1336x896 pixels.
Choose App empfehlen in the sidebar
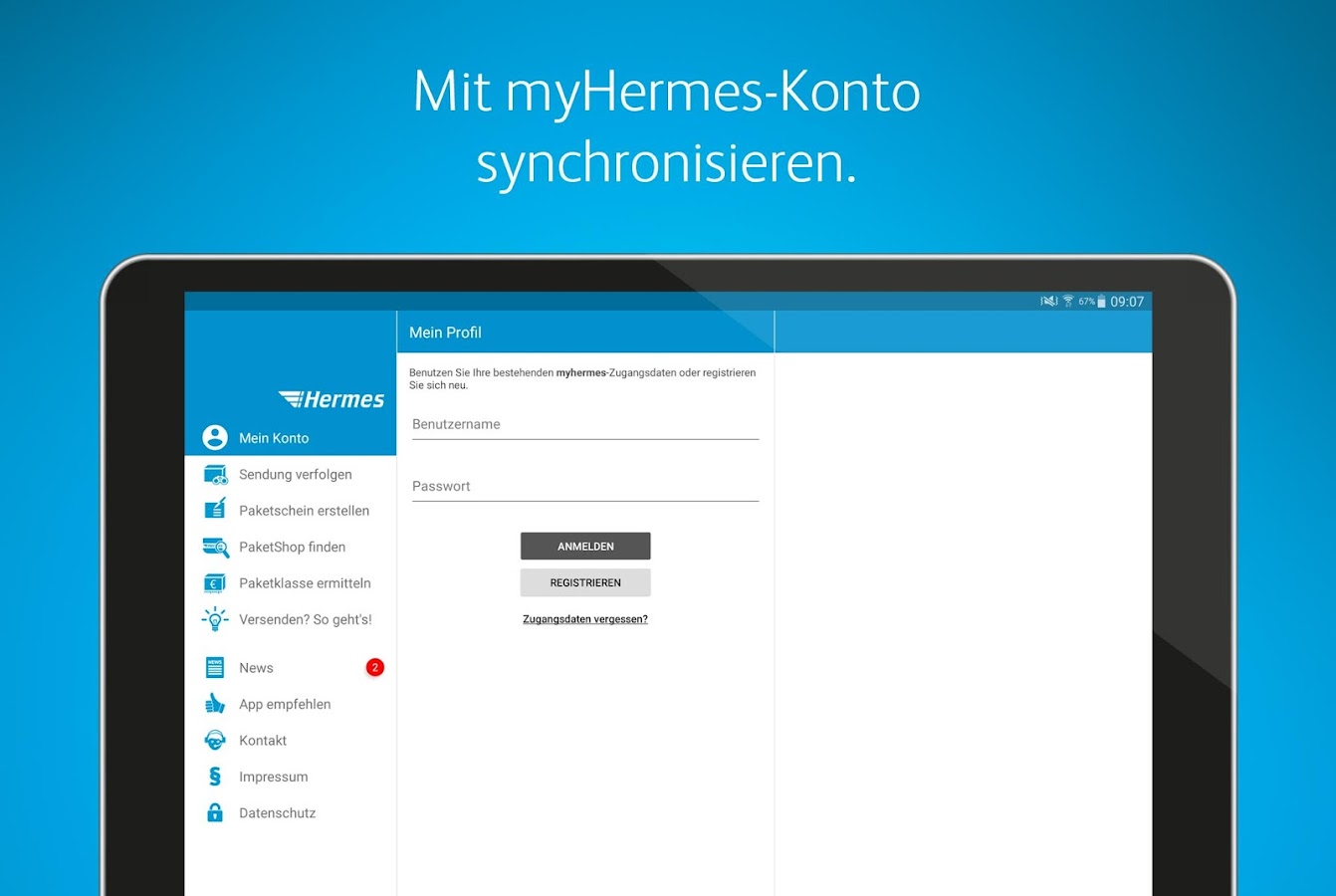(x=291, y=704)
